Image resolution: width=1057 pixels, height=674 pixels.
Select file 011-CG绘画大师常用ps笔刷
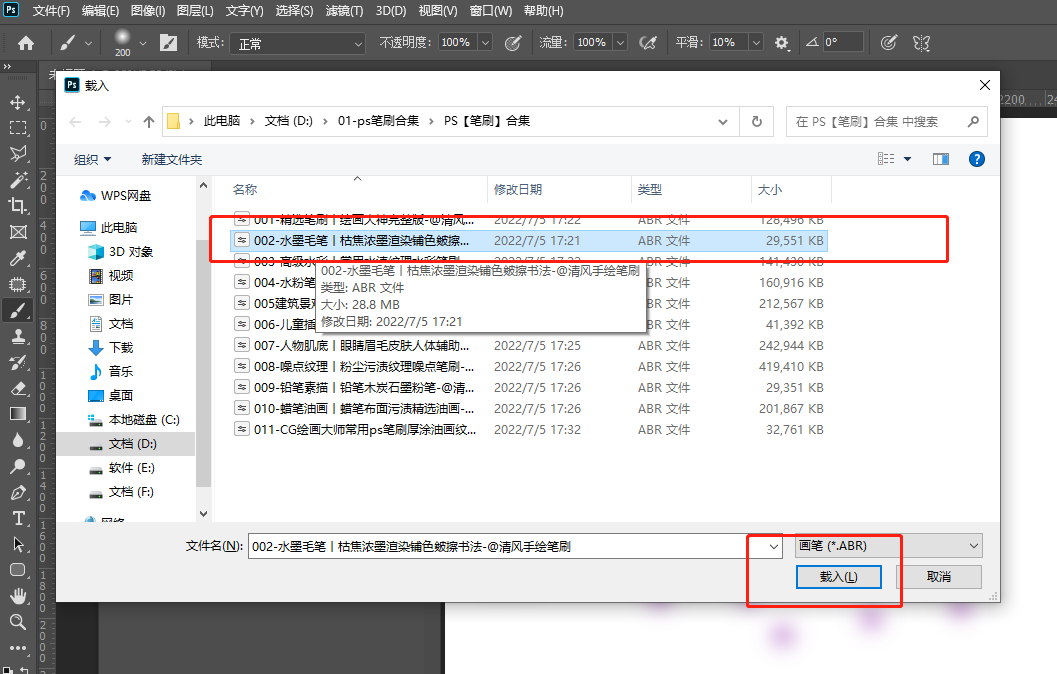pos(528,429)
